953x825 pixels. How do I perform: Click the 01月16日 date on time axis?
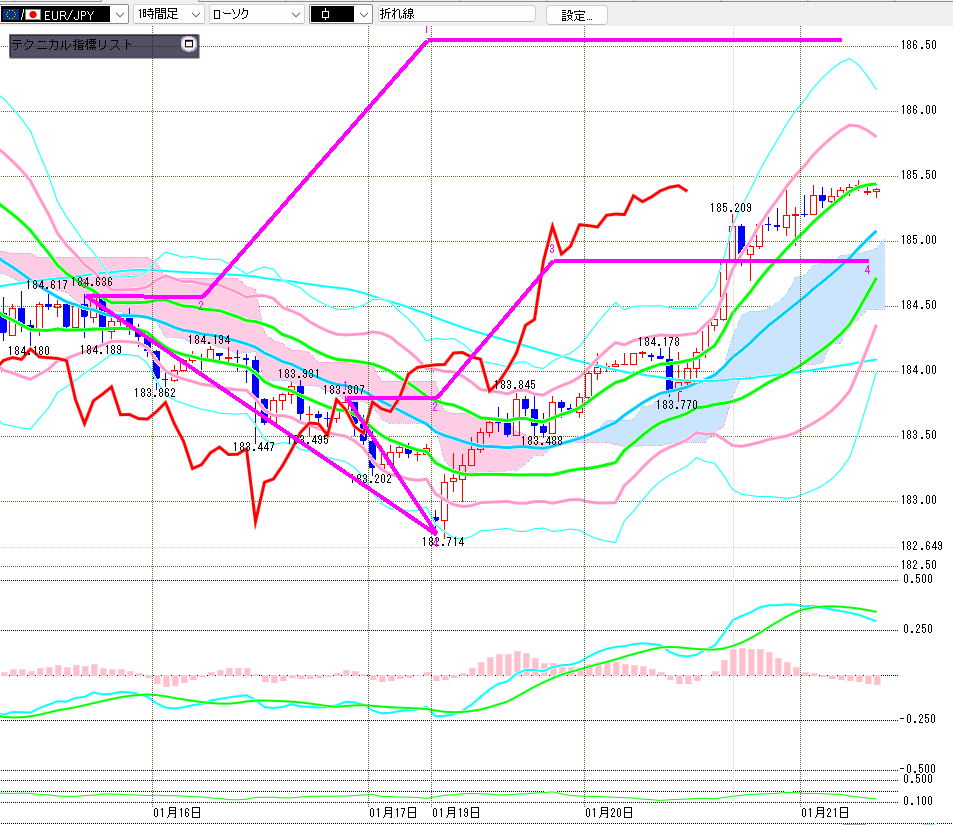178,814
